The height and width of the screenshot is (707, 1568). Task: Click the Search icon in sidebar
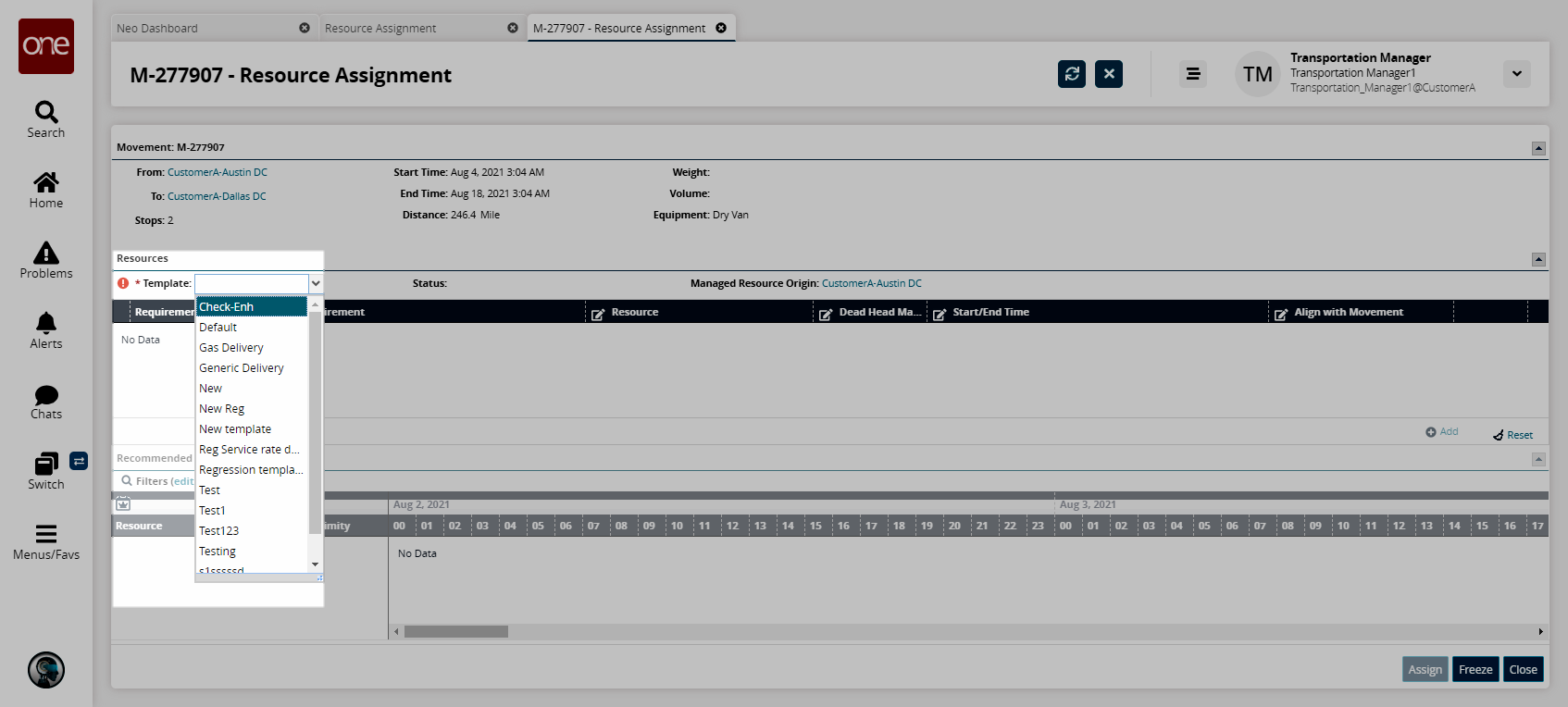(x=46, y=113)
